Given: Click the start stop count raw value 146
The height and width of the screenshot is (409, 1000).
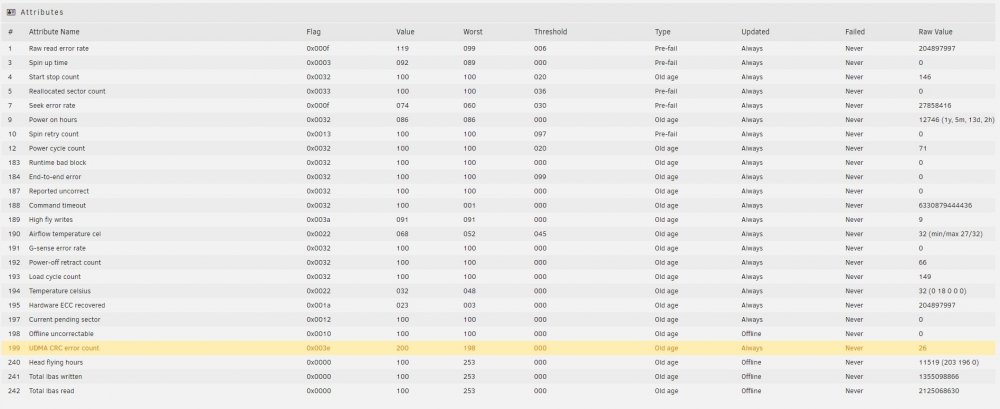Looking at the screenshot, I should click(x=925, y=77).
